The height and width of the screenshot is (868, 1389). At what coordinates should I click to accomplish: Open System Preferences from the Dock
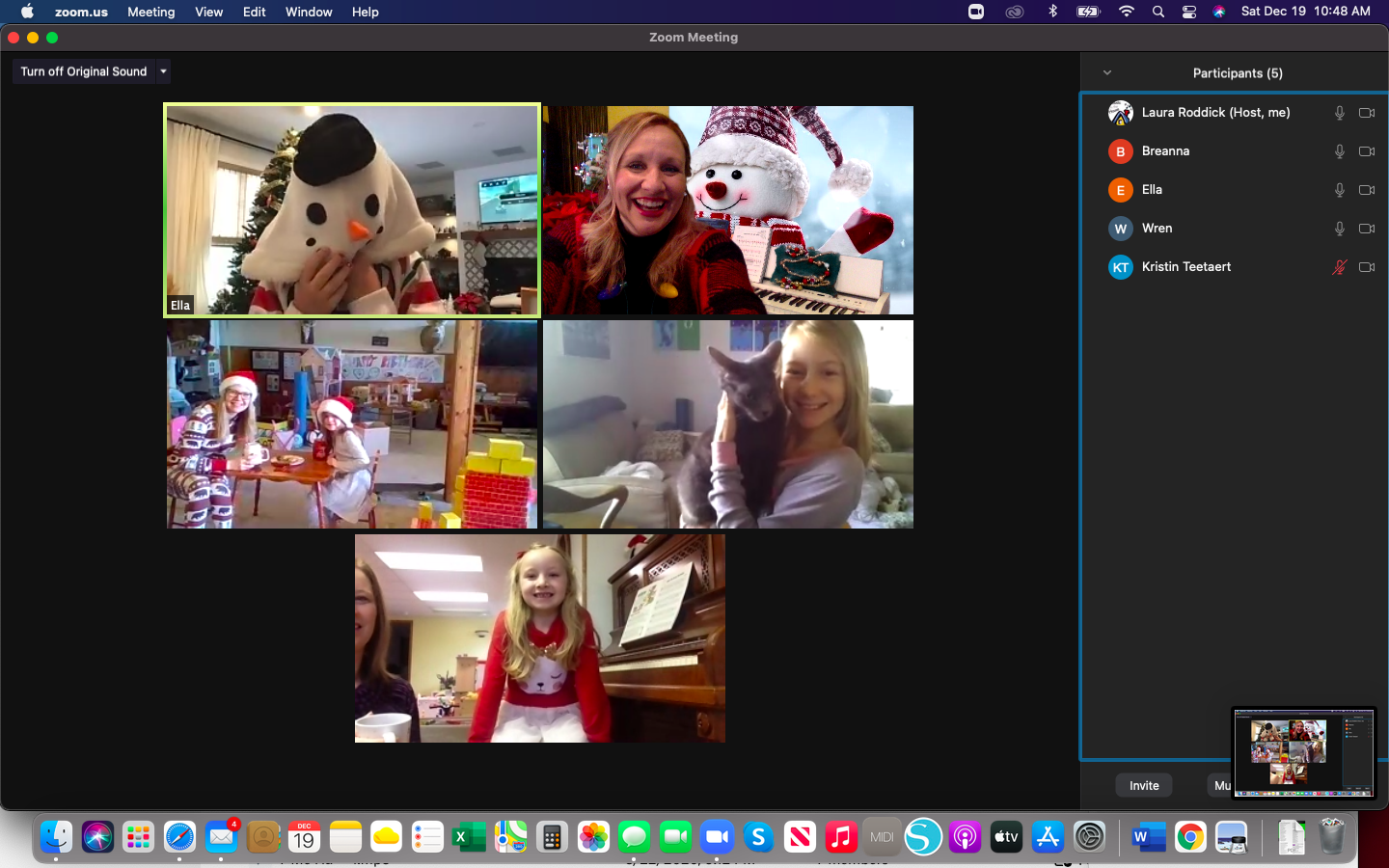[x=1089, y=837]
